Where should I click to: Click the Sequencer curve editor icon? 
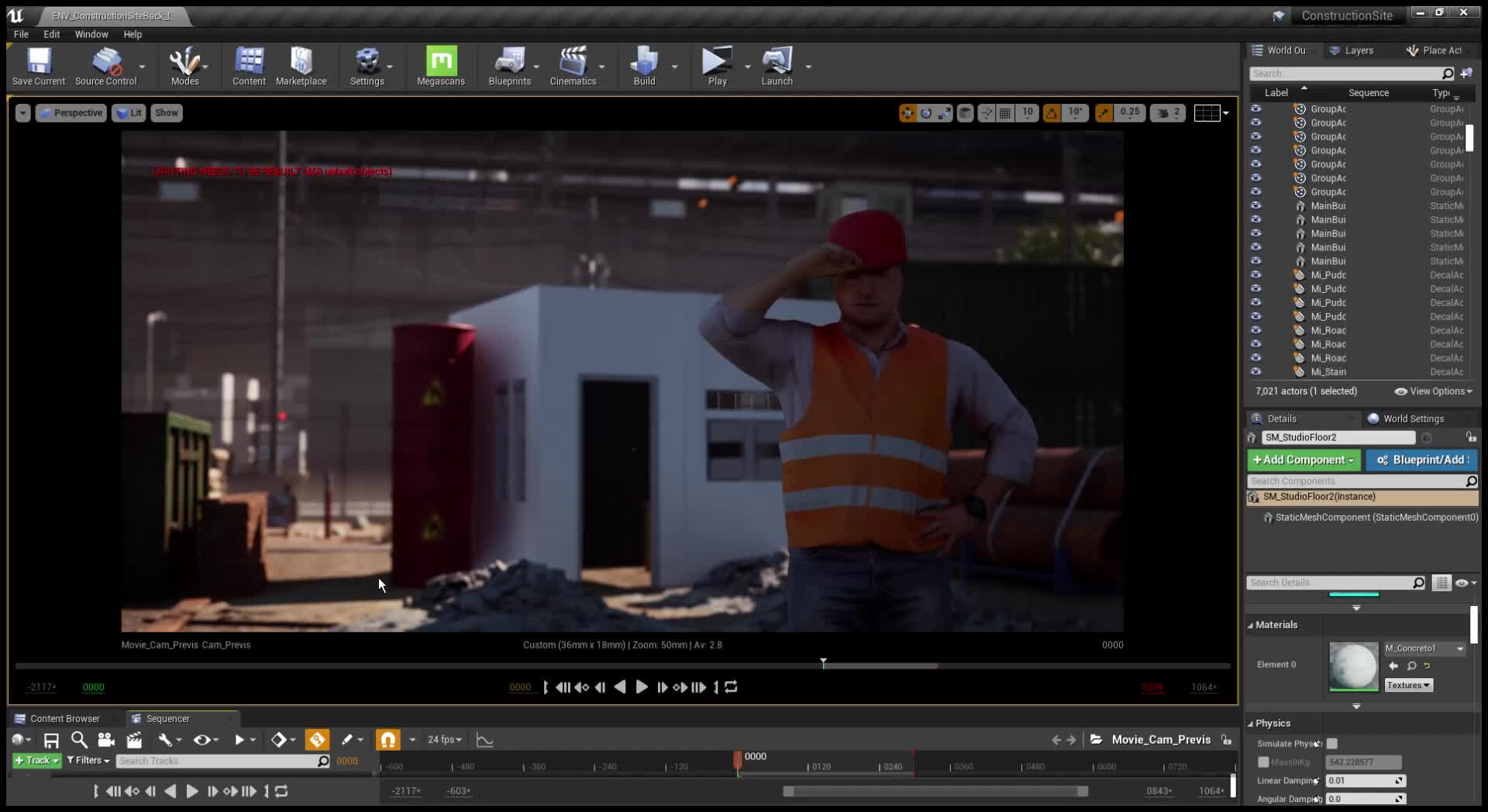[x=484, y=740]
